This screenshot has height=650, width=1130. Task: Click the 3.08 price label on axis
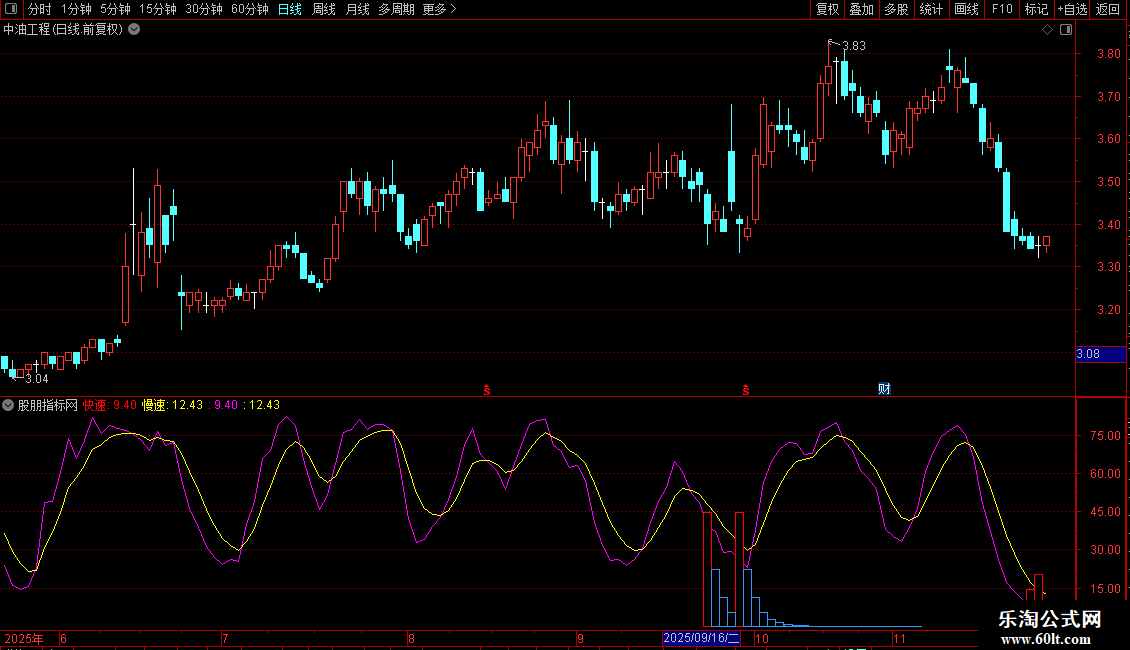click(1088, 354)
